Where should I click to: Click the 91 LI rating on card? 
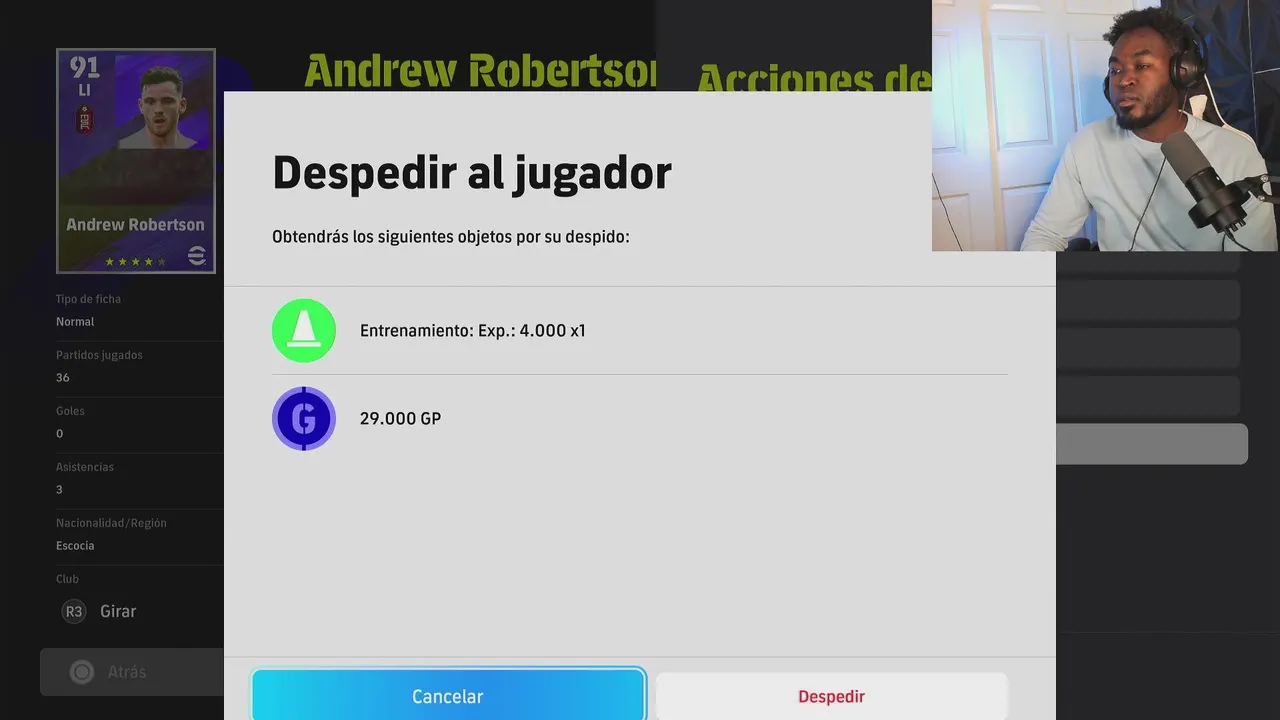tap(85, 76)
